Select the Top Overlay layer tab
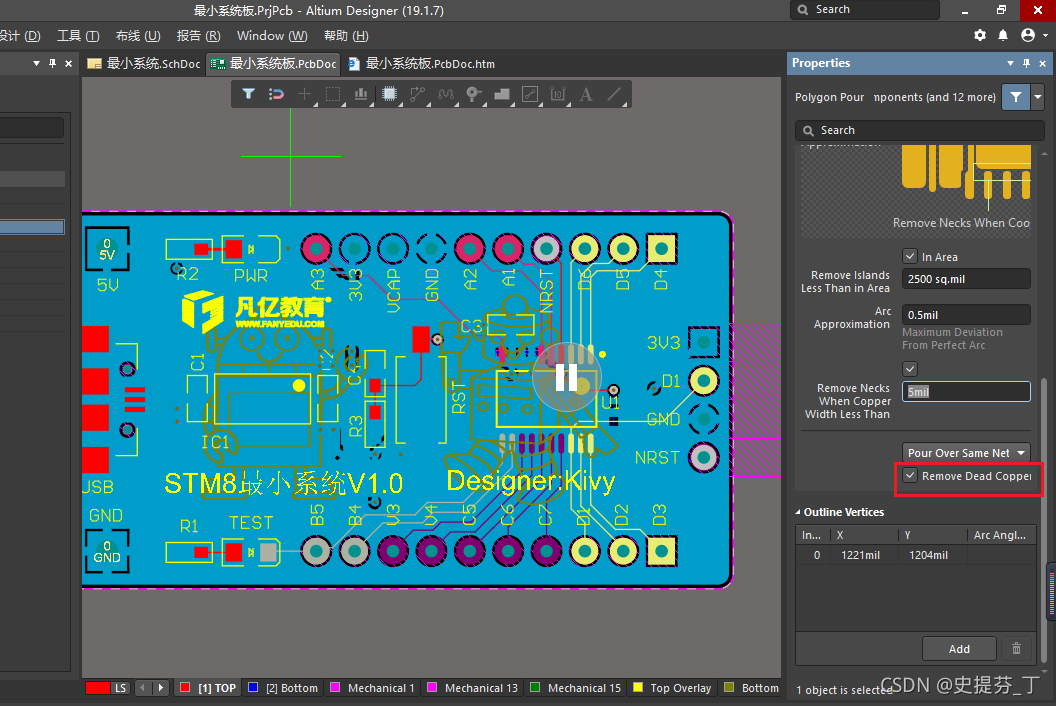The image size is (1056, 706). tap(672, 688)
